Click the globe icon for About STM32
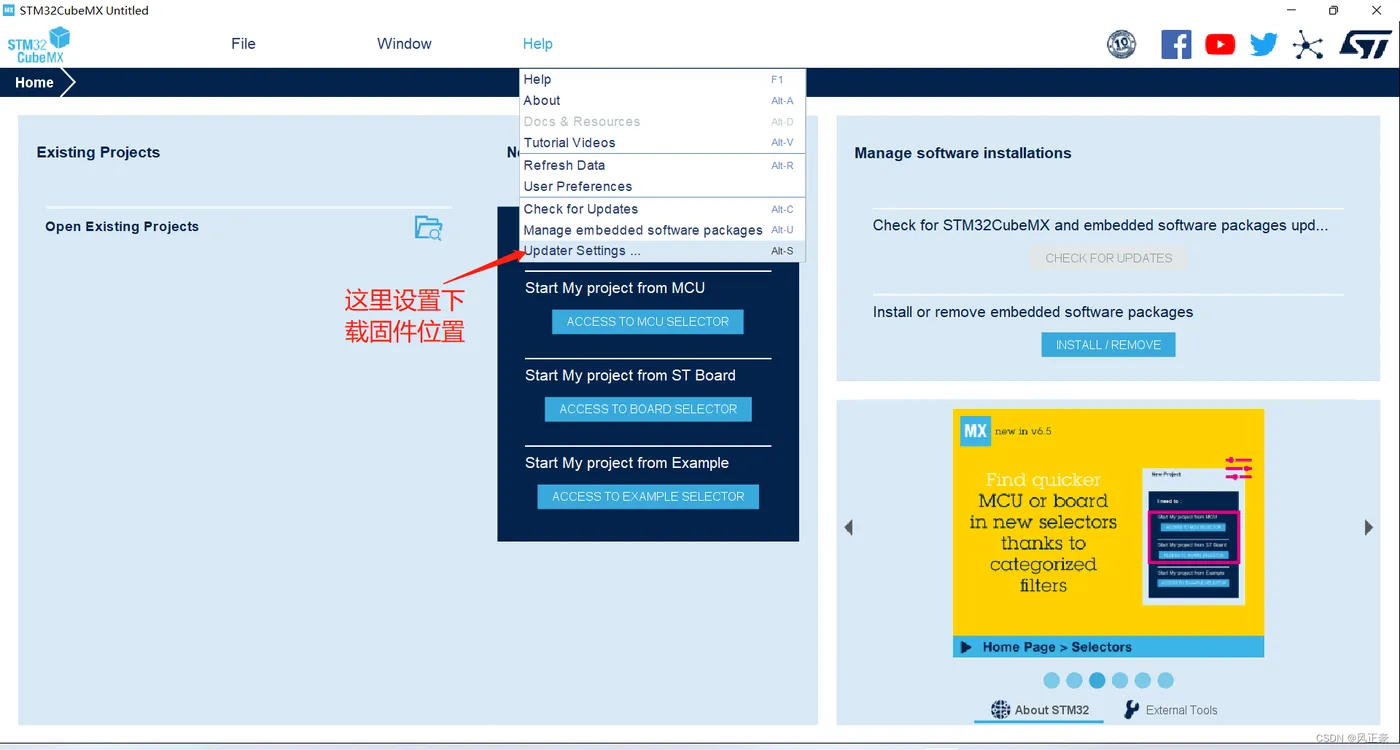The image size is (1400, 750). [x=1000, y=710]
